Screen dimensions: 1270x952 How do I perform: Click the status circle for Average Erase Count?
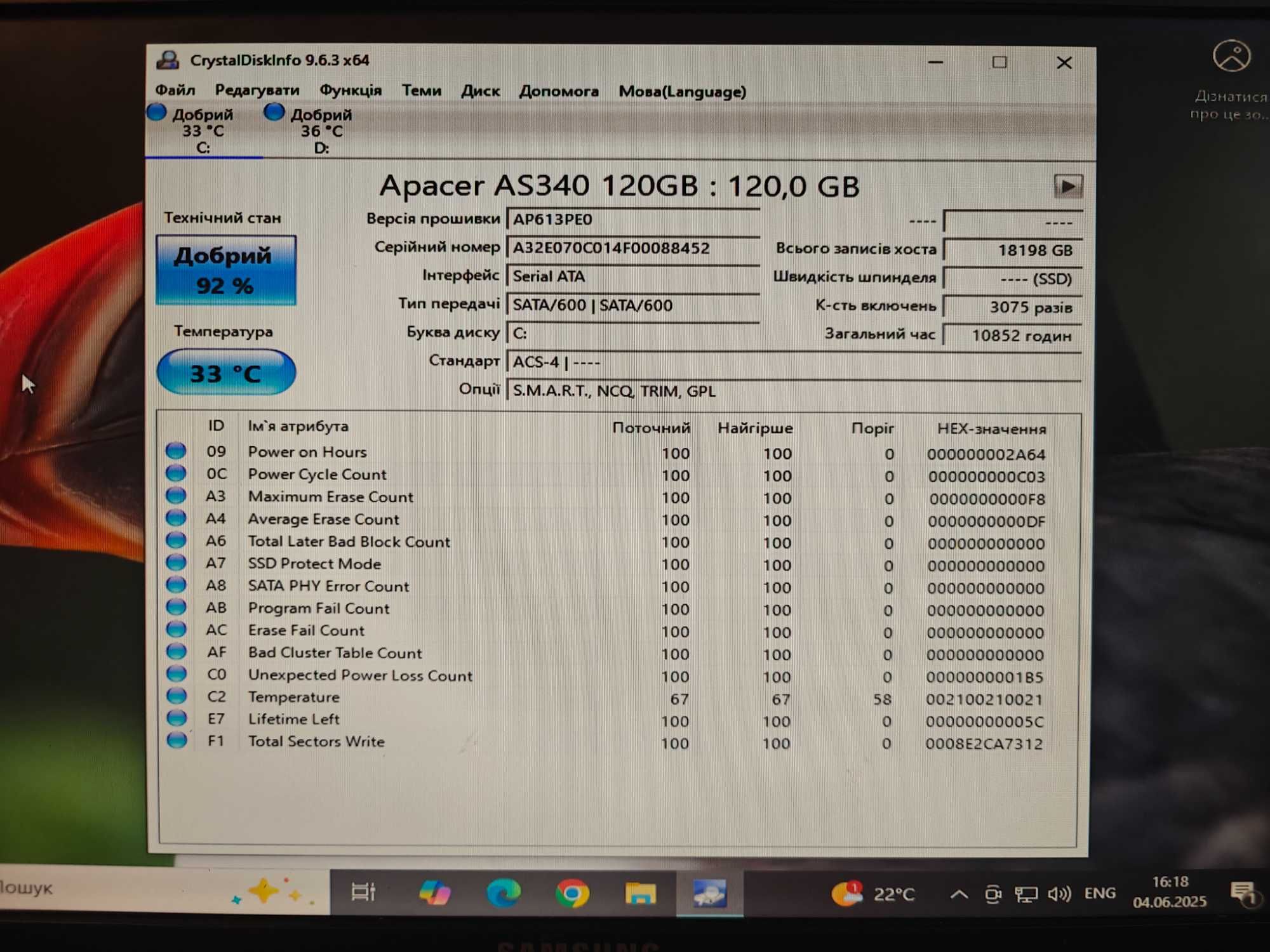pyautogui.click(x=176, y=518)
